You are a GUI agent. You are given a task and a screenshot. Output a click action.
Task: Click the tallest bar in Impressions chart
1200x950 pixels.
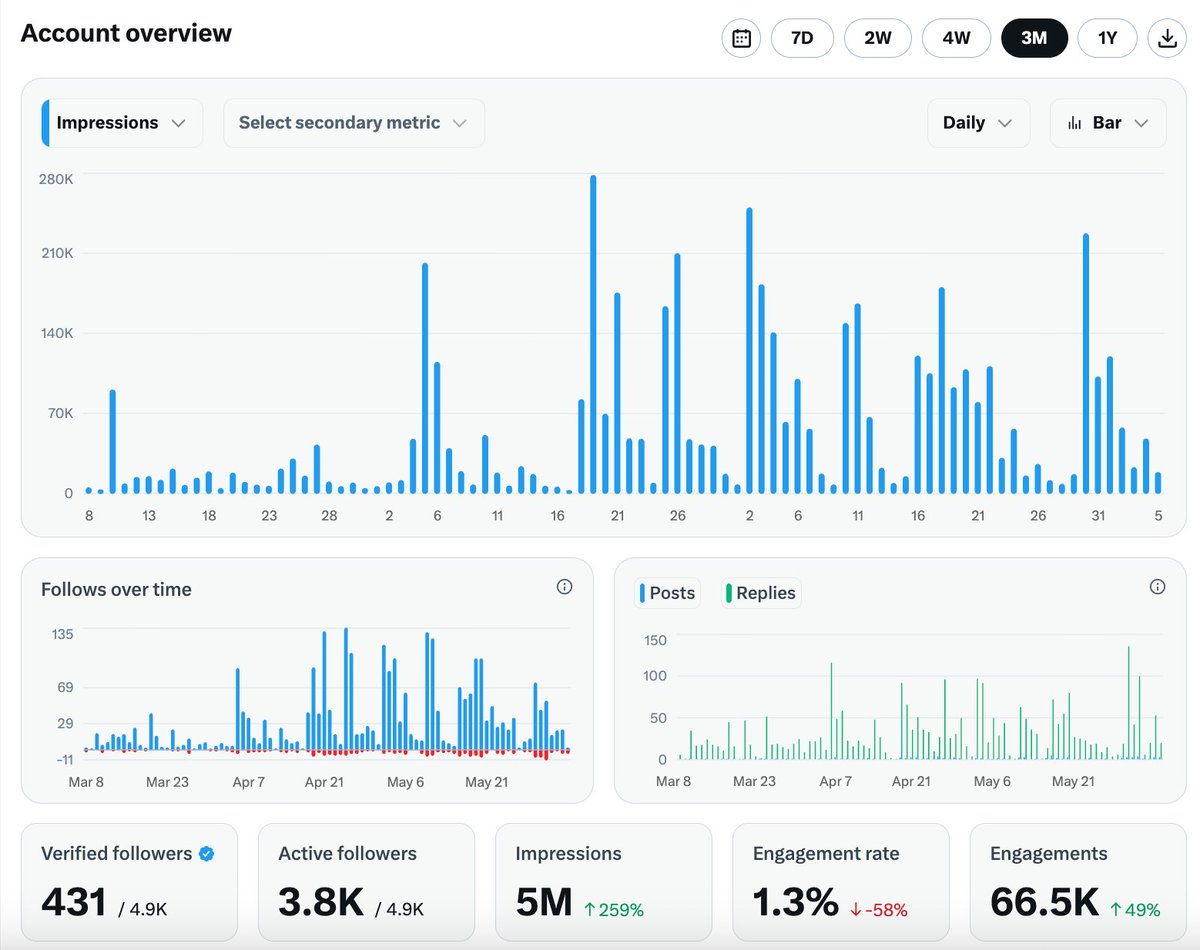point(593,334)
